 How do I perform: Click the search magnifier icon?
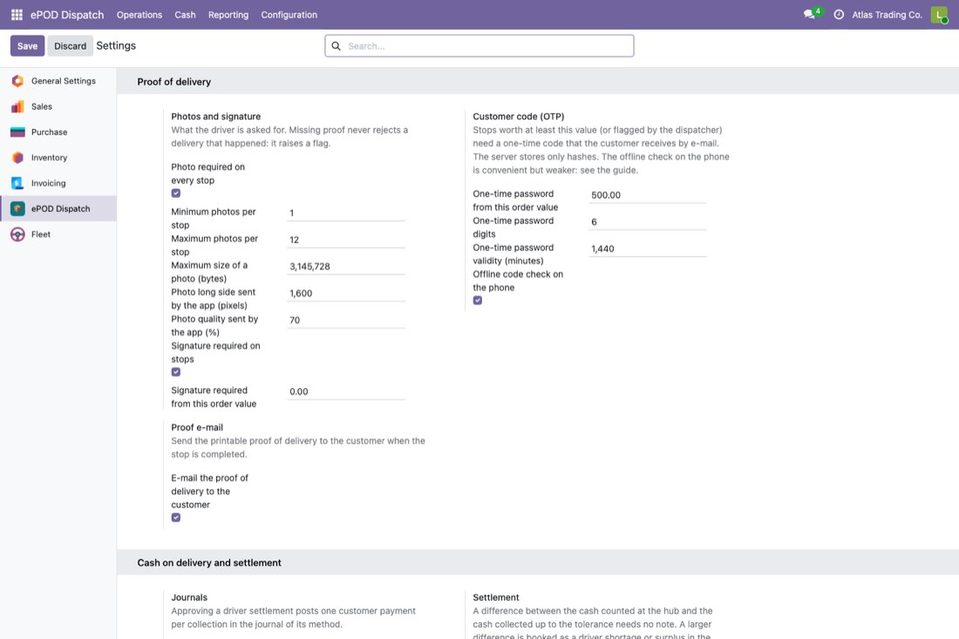coord(336,46)
